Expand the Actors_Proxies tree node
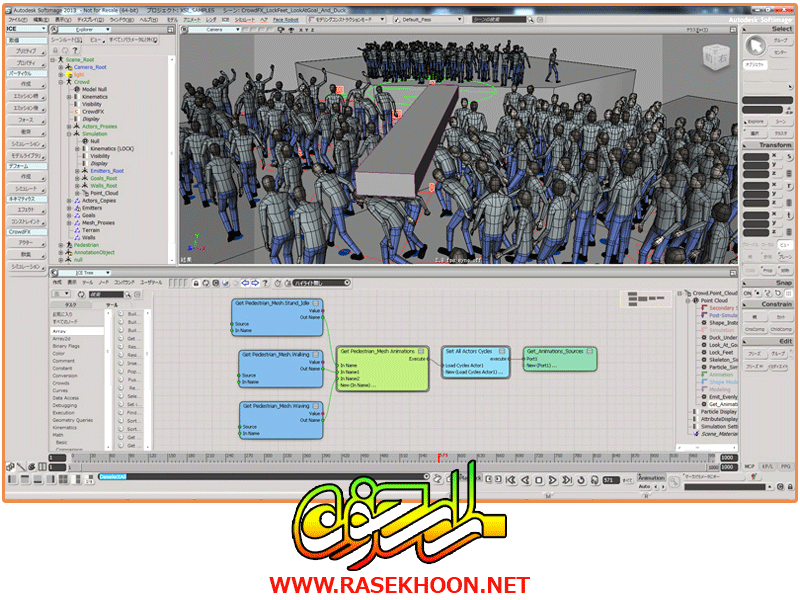 (x=69, y=127)
